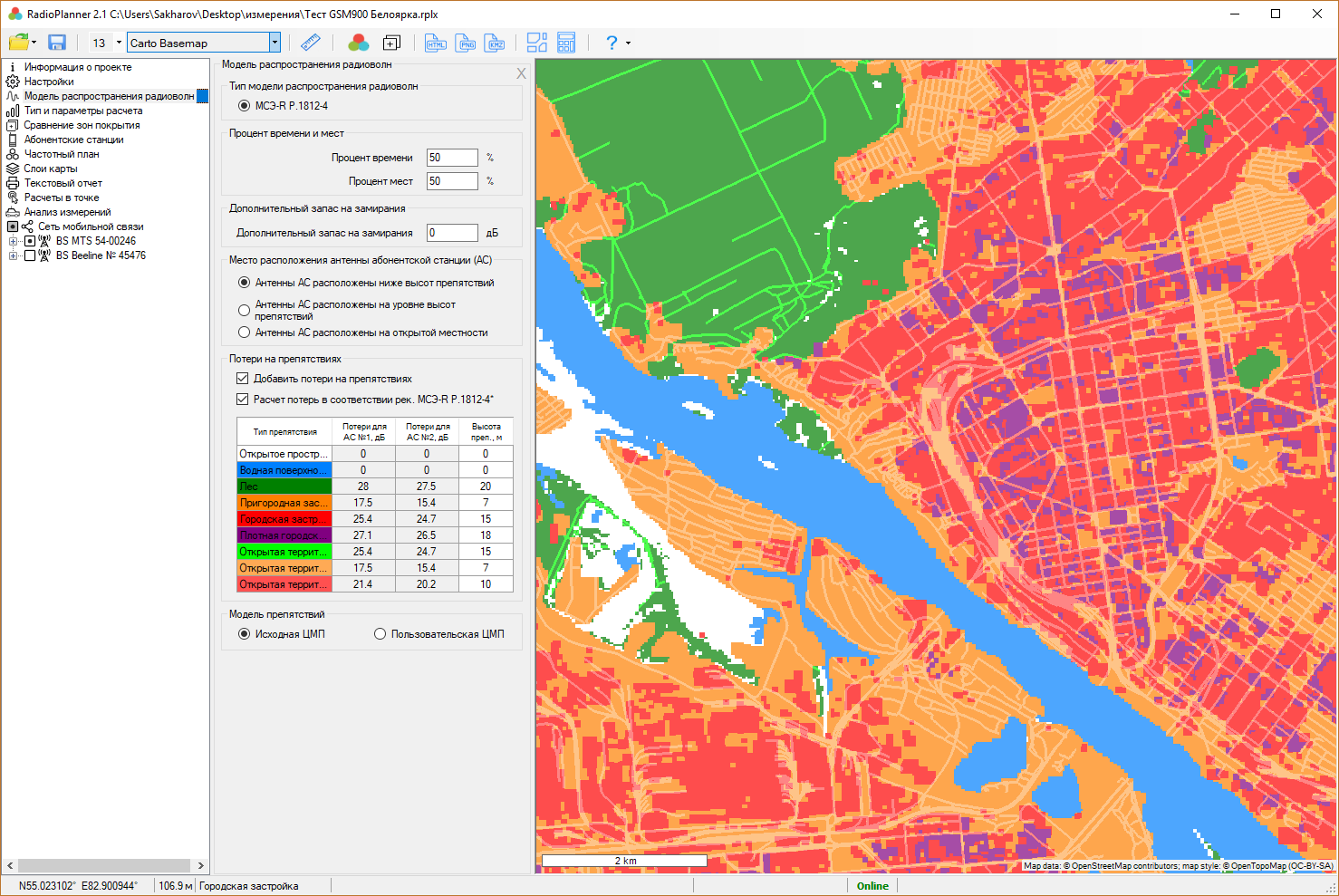Export coverage to KMZ file
The height and width of the screenshot is (896, 1339).
click(x=495, y=43)
